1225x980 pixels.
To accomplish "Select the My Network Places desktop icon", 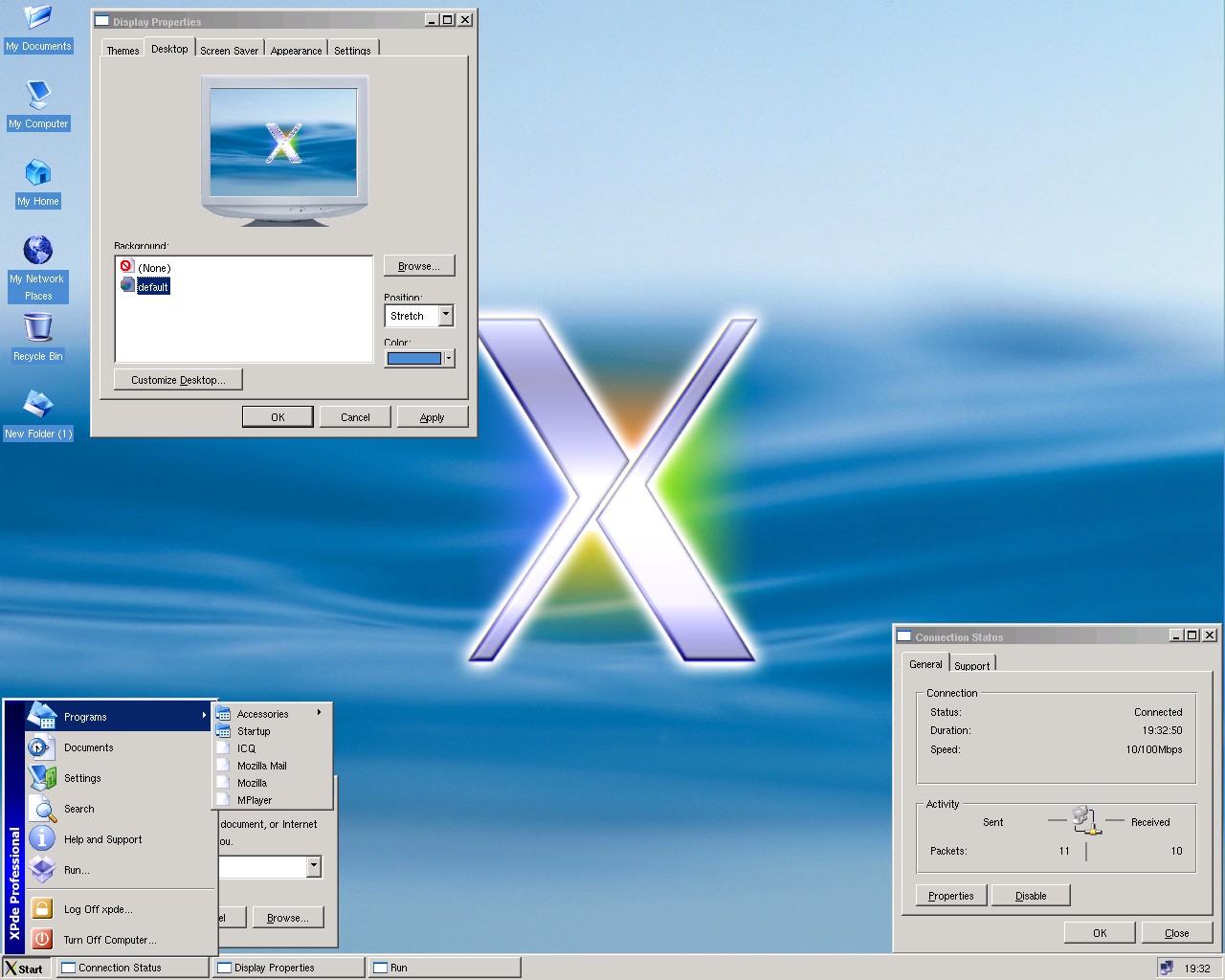I will (38, 269).
